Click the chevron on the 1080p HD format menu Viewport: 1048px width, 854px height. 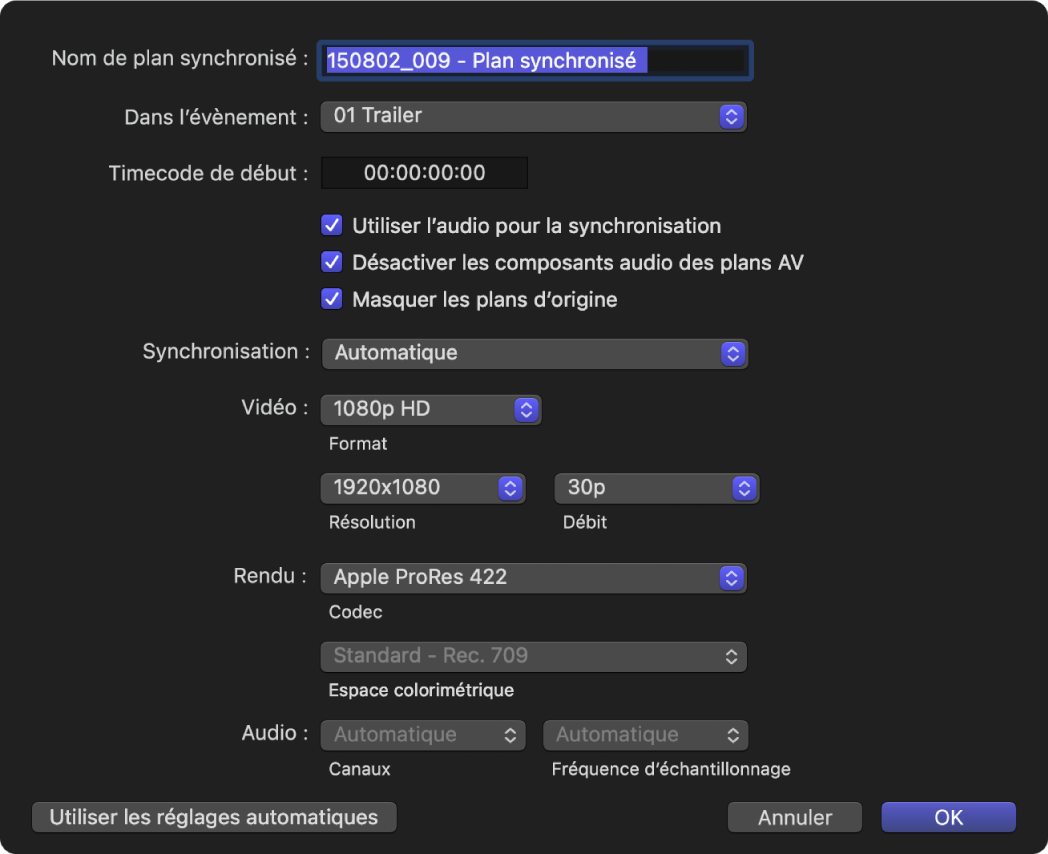527,409
